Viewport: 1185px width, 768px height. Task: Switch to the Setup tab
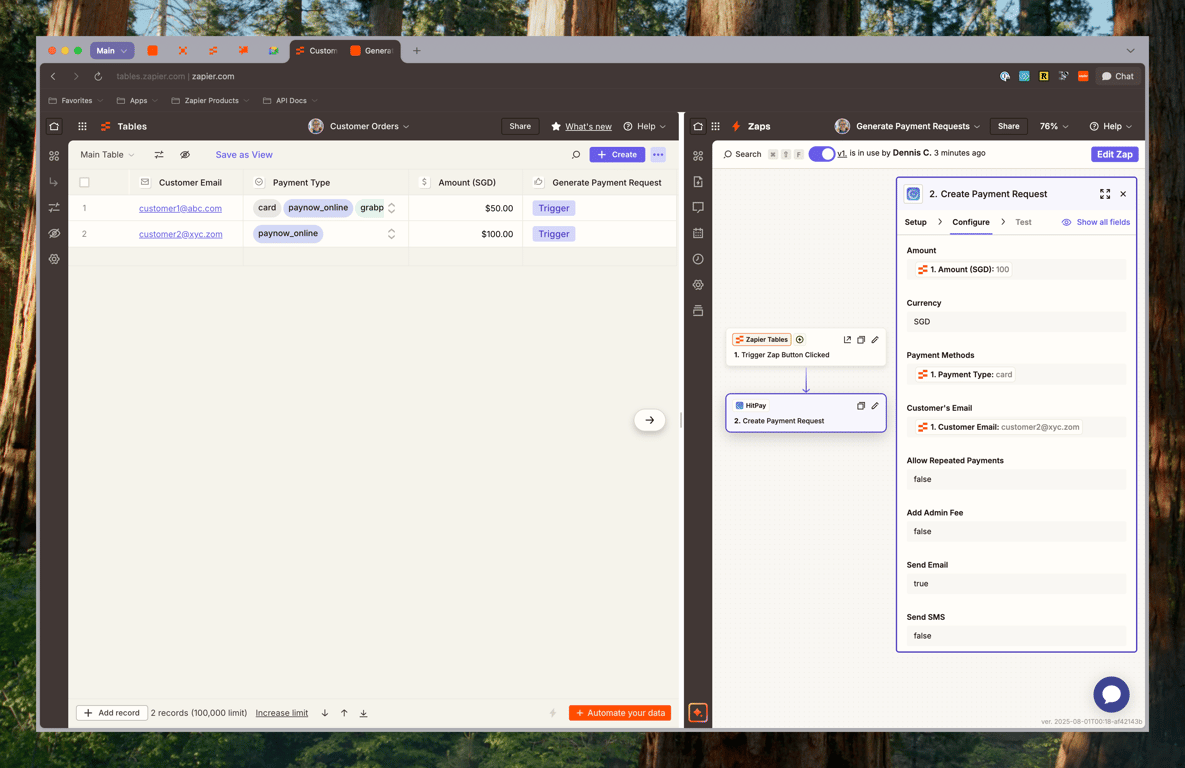[915, 222]
